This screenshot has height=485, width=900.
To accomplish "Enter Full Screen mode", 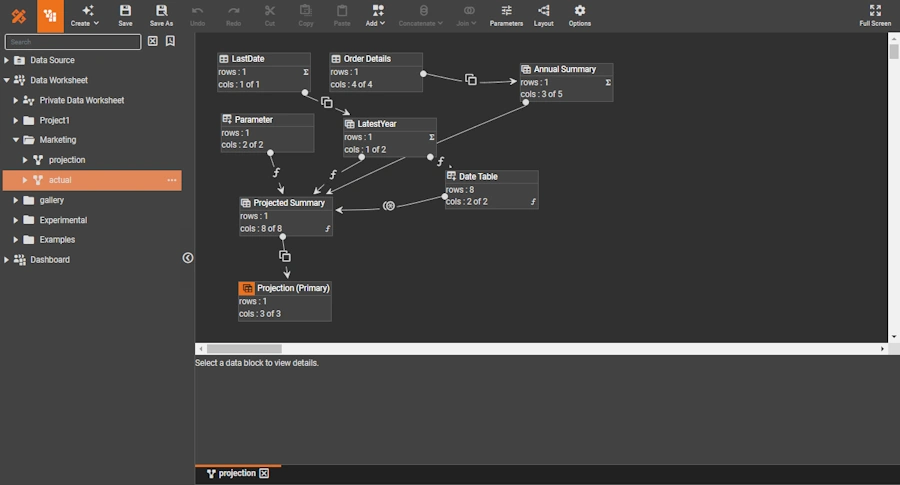I will point(875,15).
